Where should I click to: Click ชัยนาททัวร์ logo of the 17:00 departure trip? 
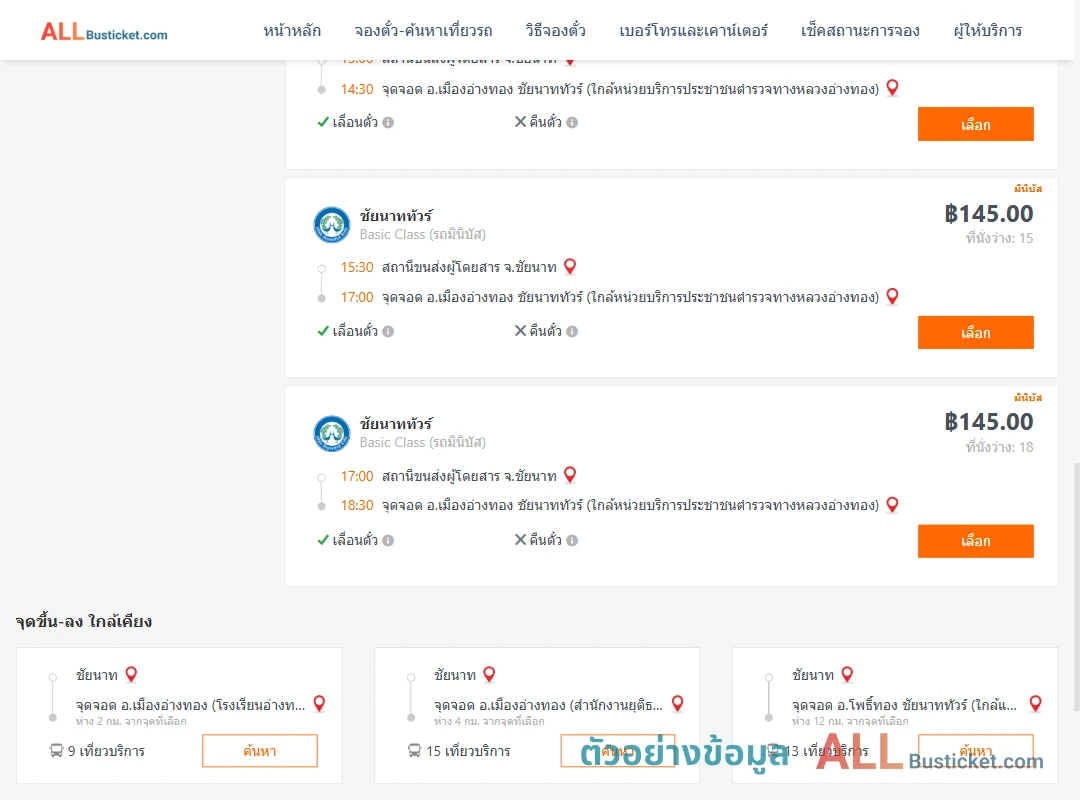(331, 433)
